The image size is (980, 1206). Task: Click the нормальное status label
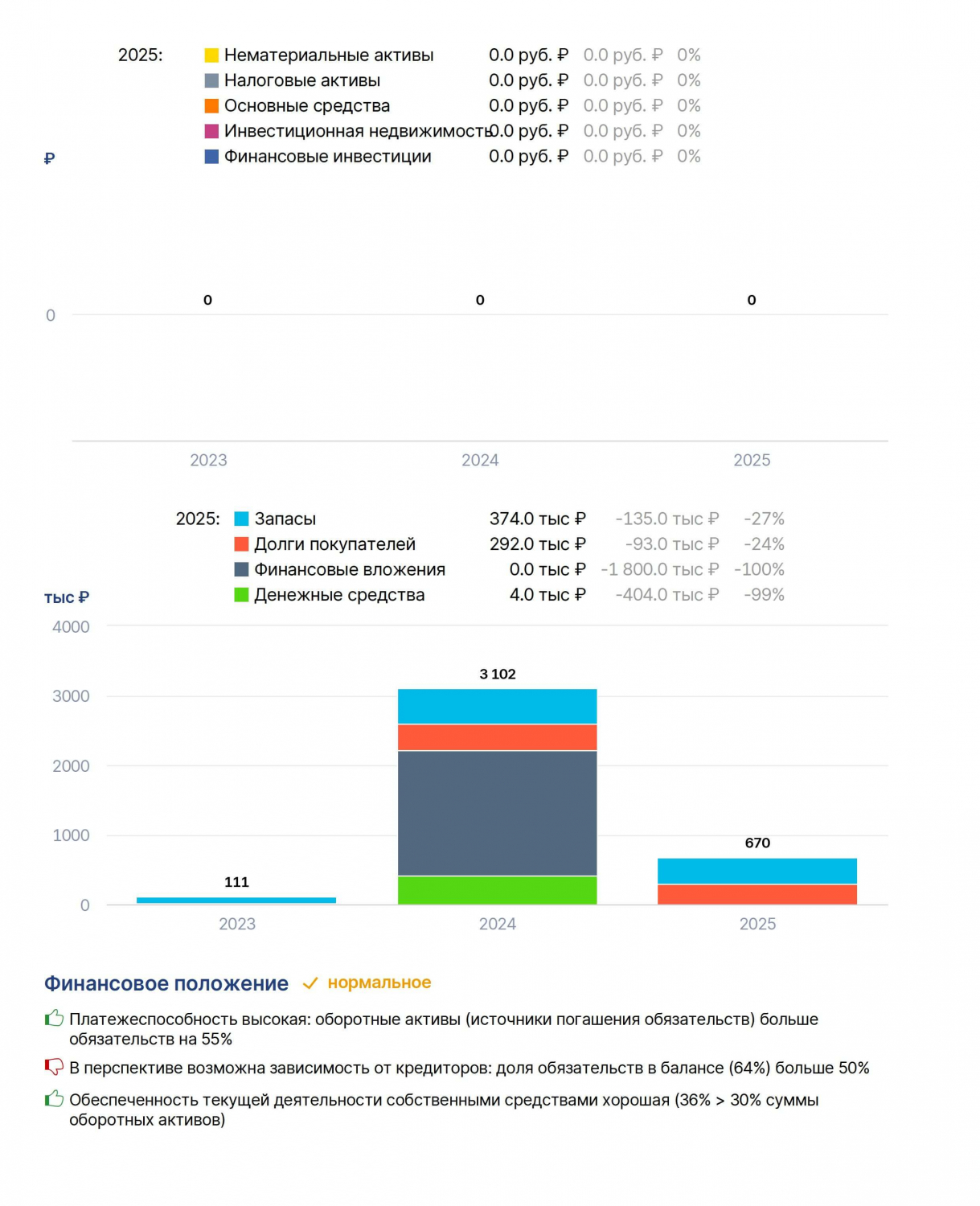pyautogui.click(x=379, y=982)
